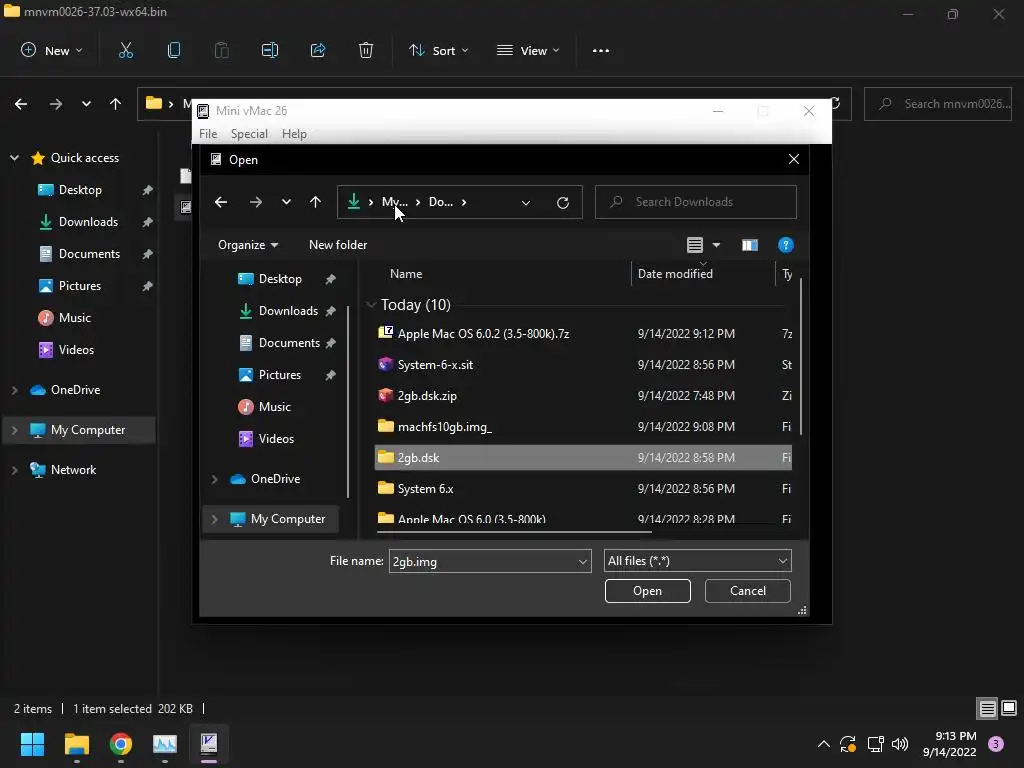Collapse Quick access in File Explorer
This screenshot has height=768, width=1024.
point(14,158)
